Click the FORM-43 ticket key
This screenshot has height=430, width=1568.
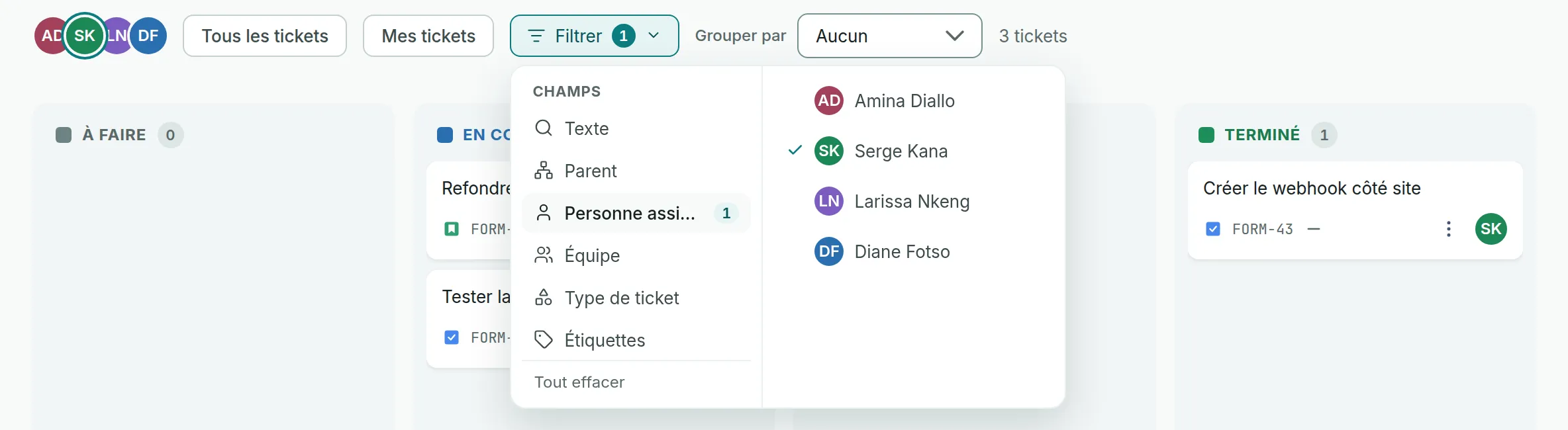pyautogui.click(x=1263, y=229)
